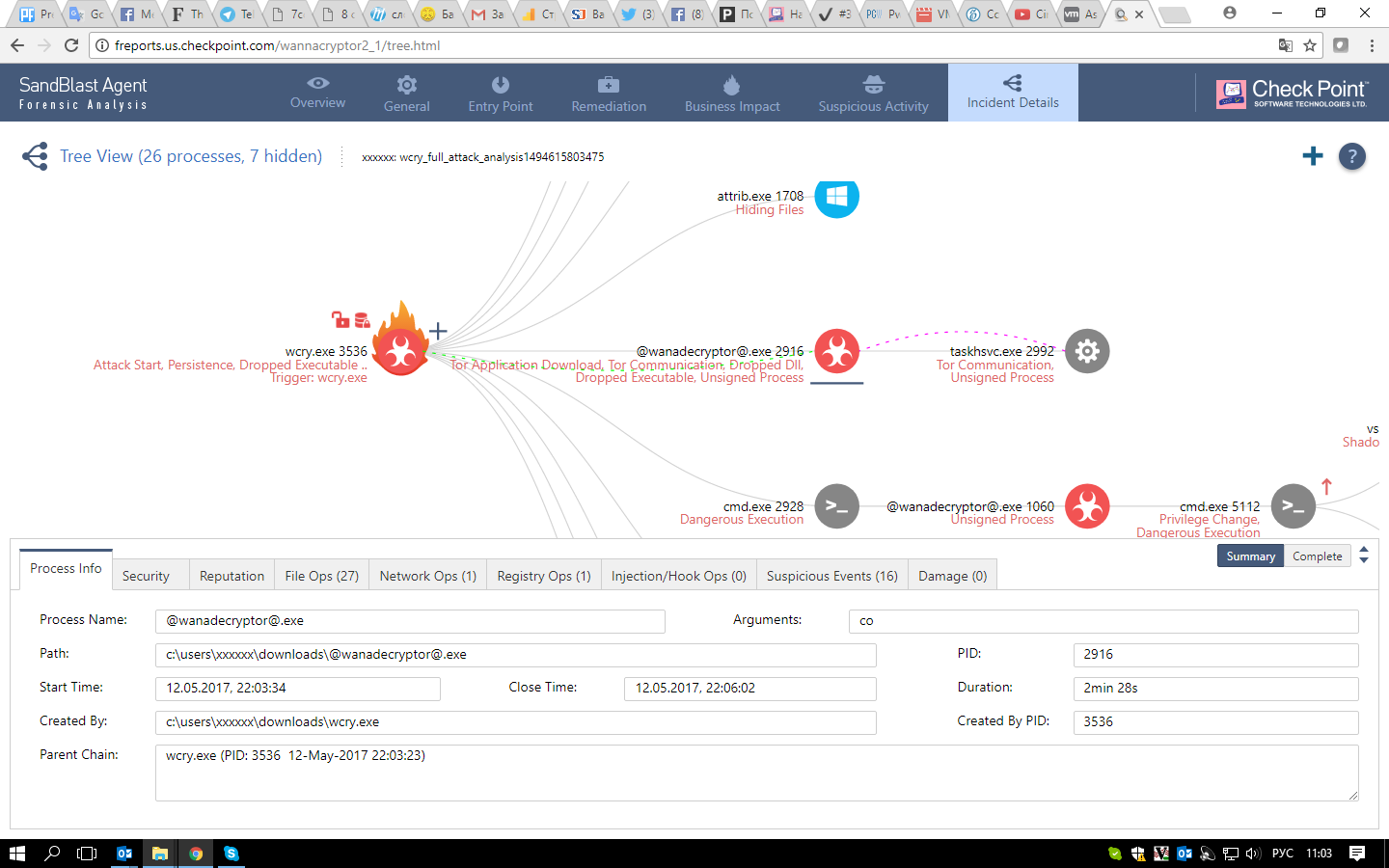Expand the wcry.exe node with plus sign
Image resolution: width=1389 pixels, height=868 pixels.
pyautogui.click(x=438, y=331)
